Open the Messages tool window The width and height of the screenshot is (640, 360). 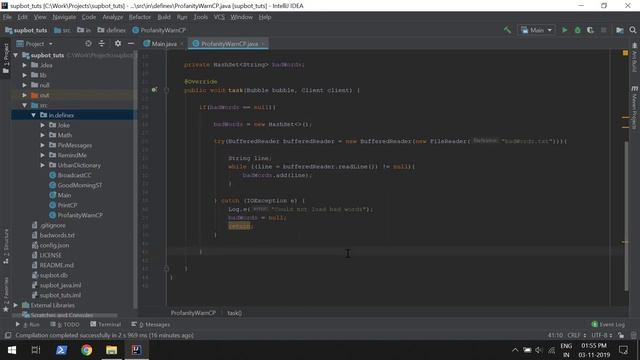pyautogui.click(x=151, y=324)
